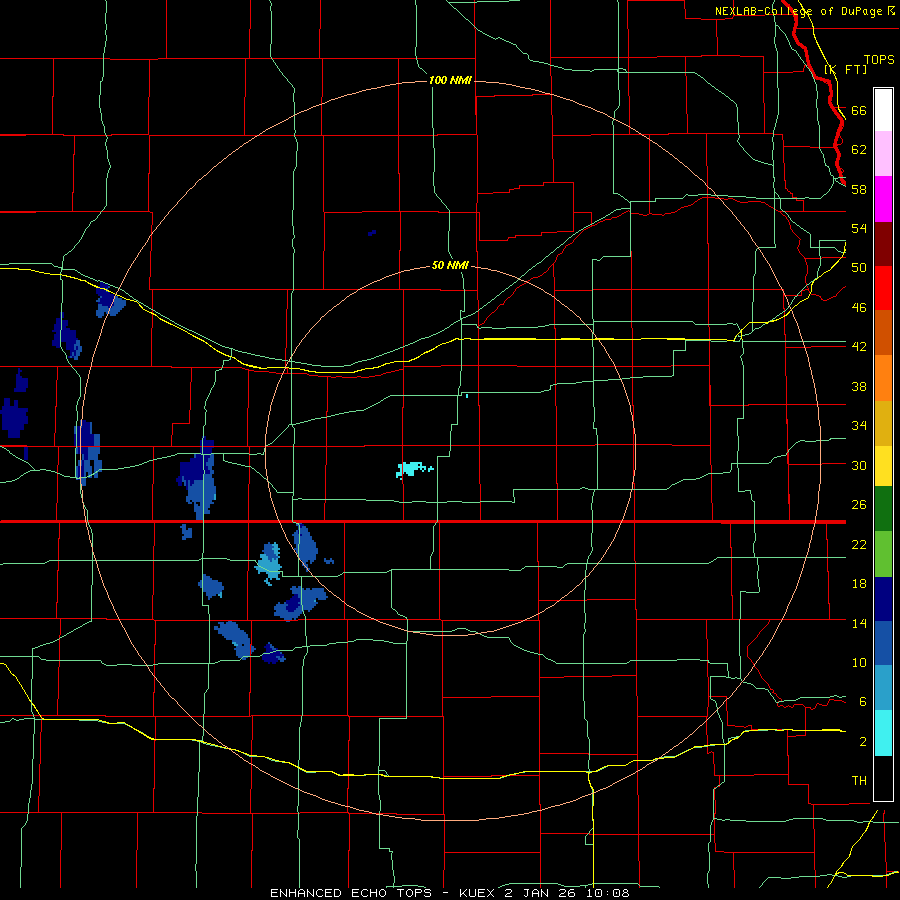Click the legend value "14"
The width and height of the screenshot is (900, 900).
(859, 623)
